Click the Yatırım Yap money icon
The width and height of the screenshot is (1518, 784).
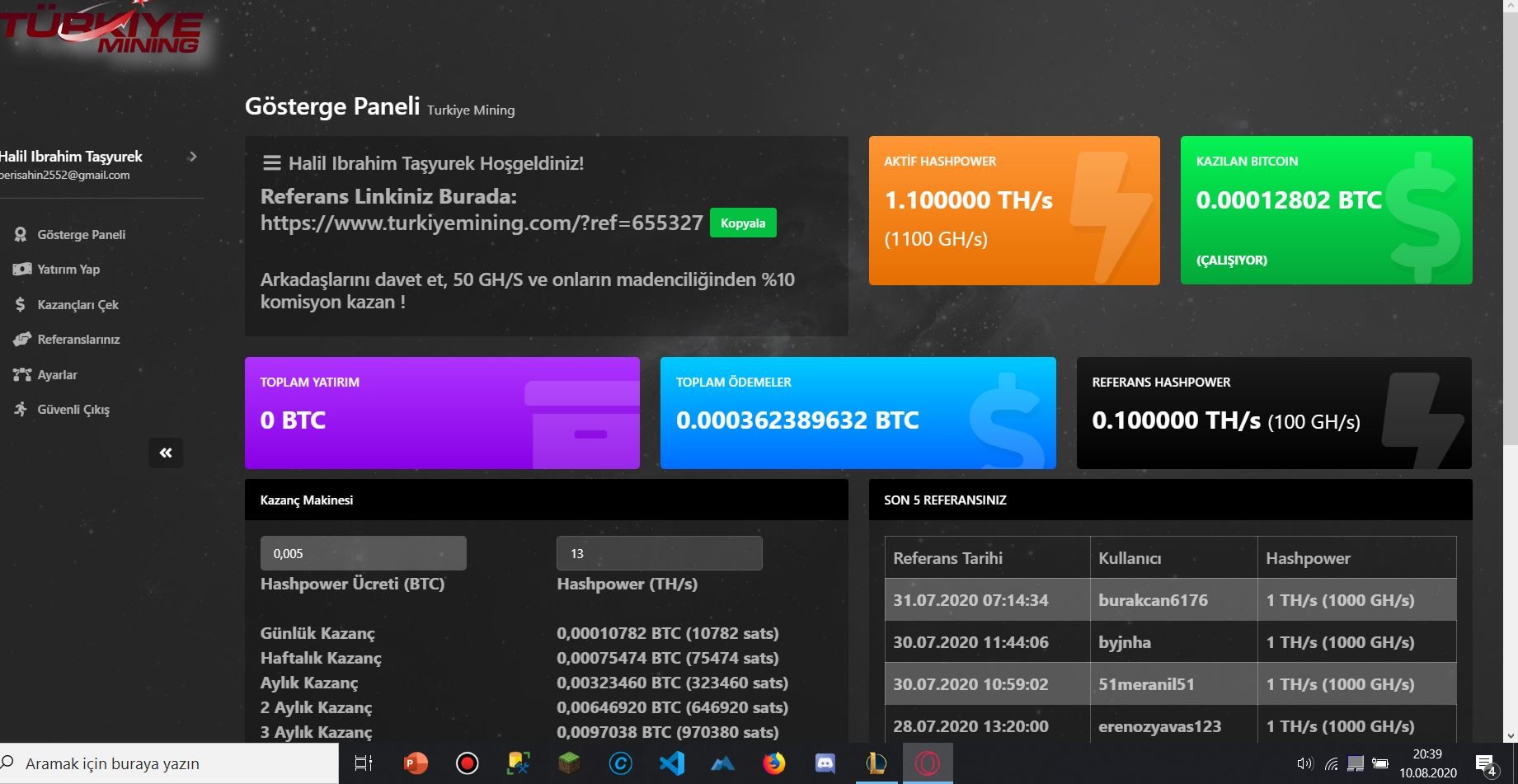(x=21, y=270)
